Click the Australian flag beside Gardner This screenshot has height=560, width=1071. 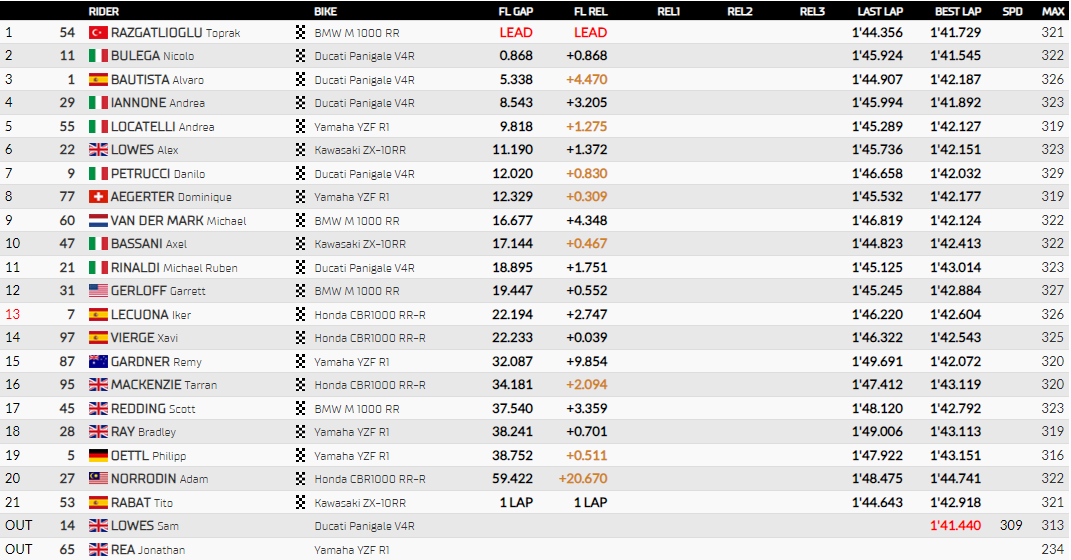(98, 362)
